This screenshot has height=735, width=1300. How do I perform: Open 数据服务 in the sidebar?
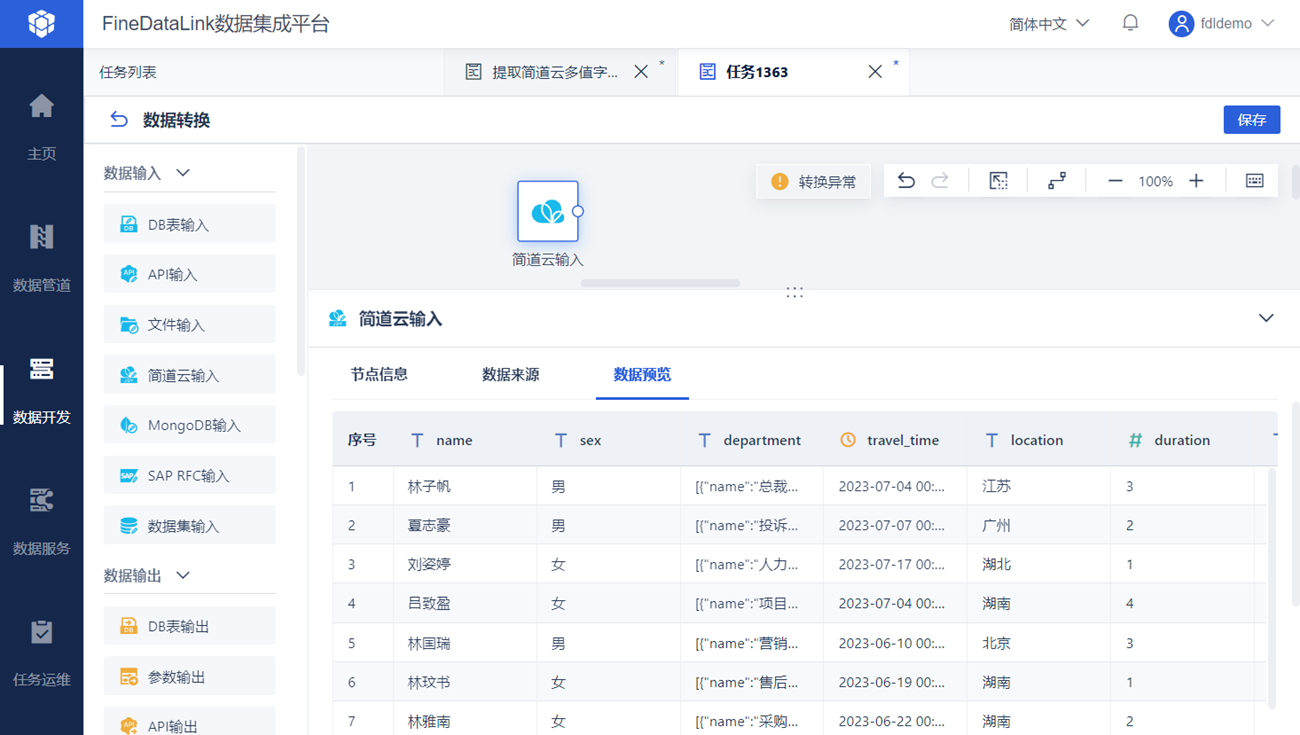(41, 521)
